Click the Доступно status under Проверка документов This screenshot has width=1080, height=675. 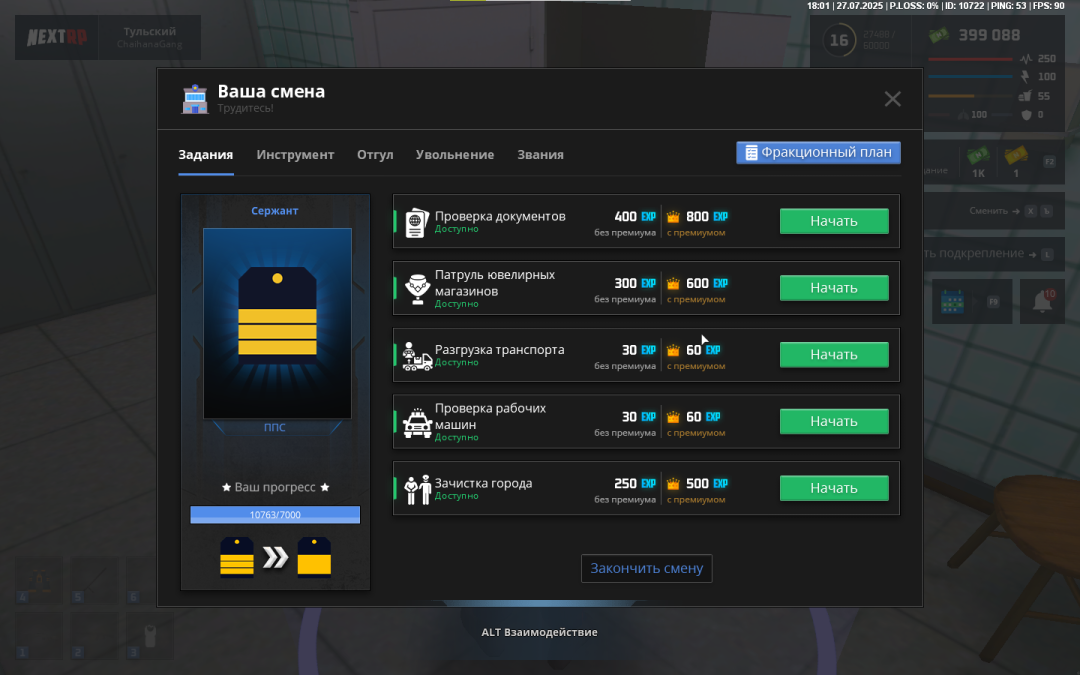[456, 229]
